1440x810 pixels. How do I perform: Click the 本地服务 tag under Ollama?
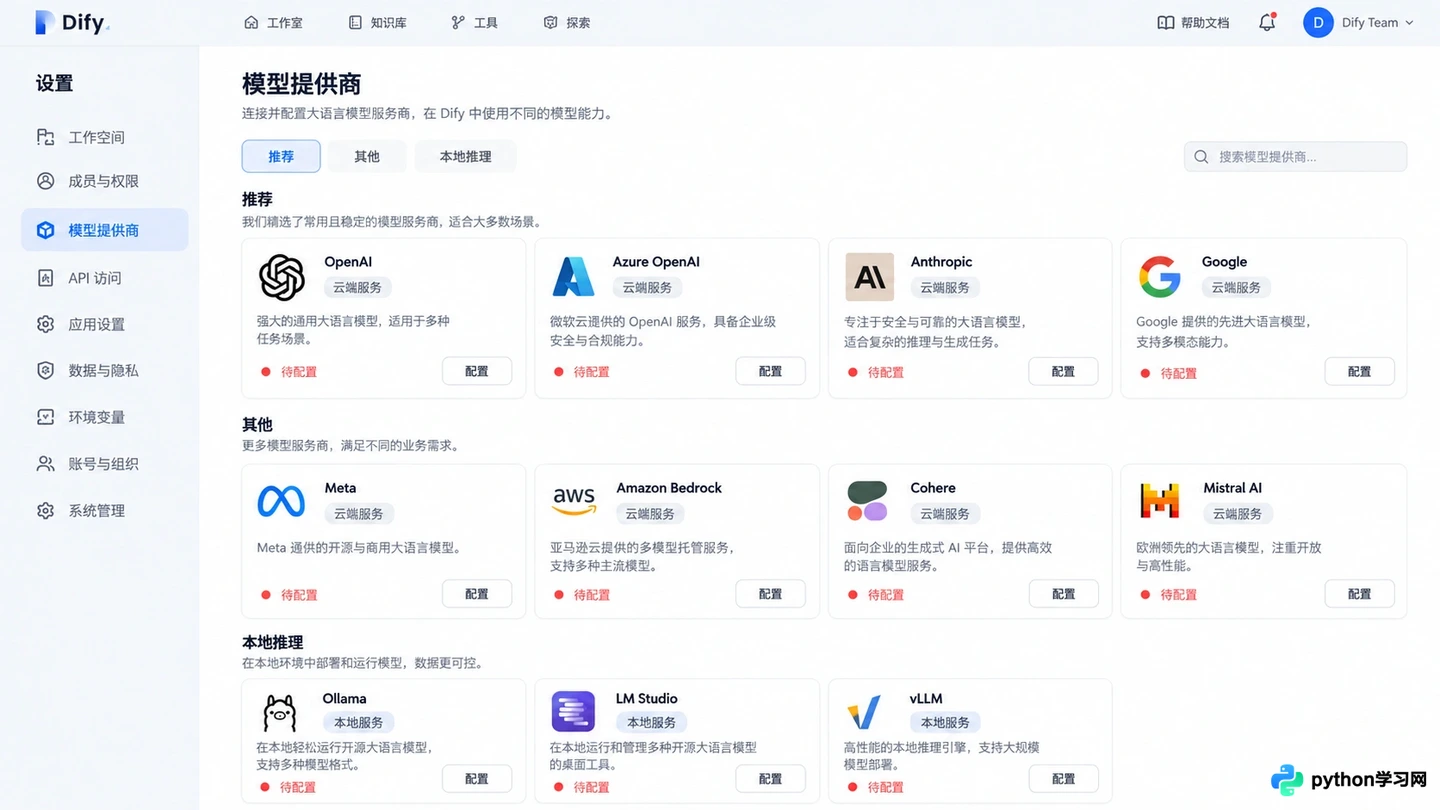[x=358, y=722]
